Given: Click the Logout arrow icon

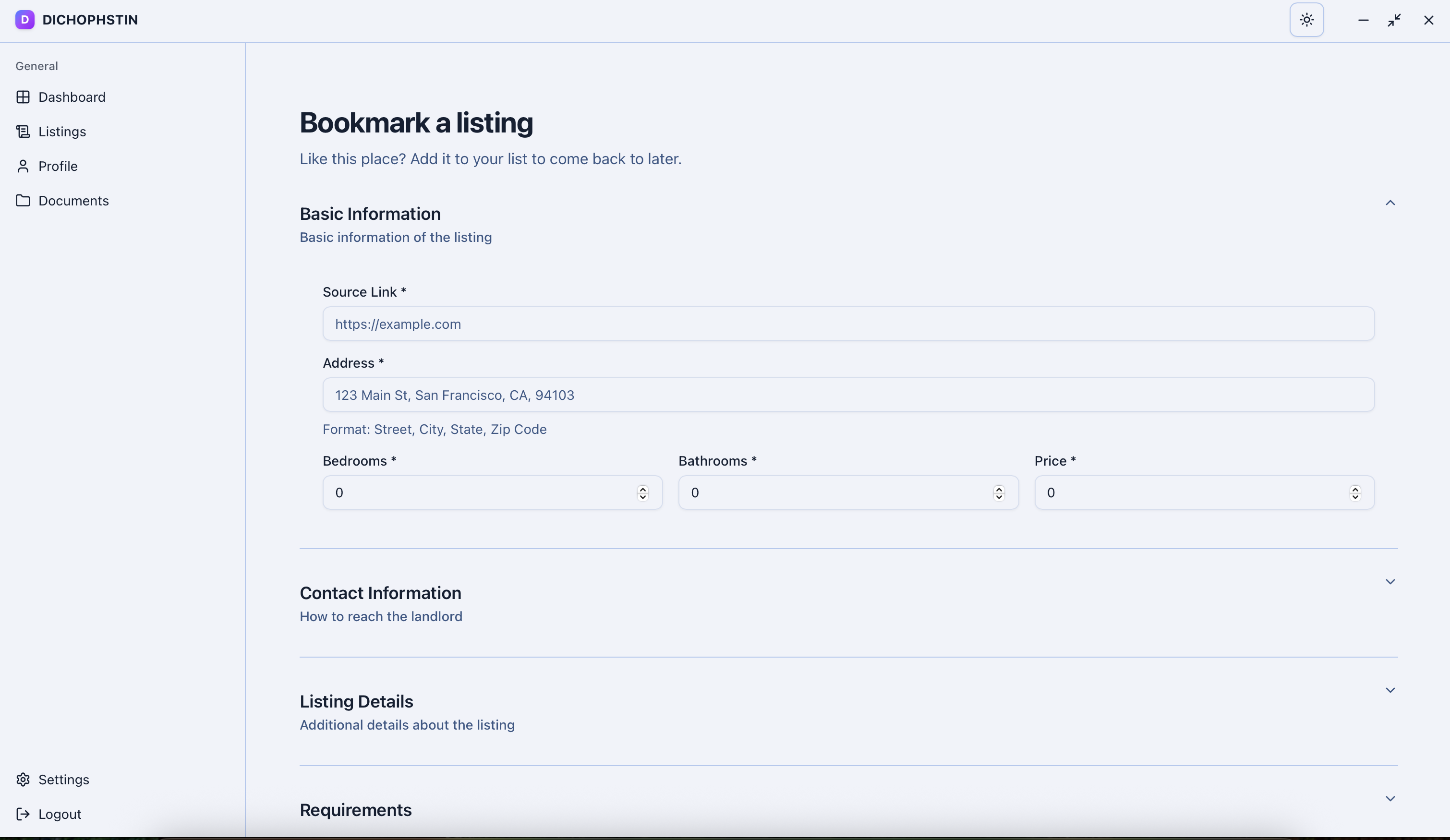Looking at the screenshot, I should 23,814.
